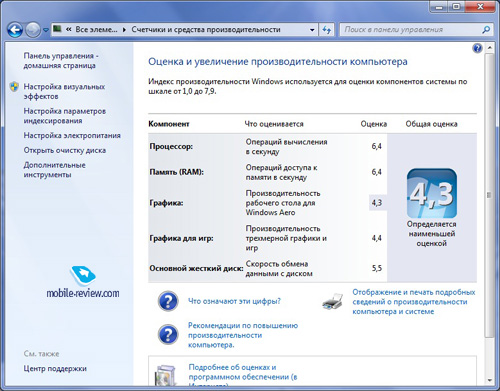500x391 pixels.
Task: Select the 'Процессор:' row label
Action: [x=171, y=146]
